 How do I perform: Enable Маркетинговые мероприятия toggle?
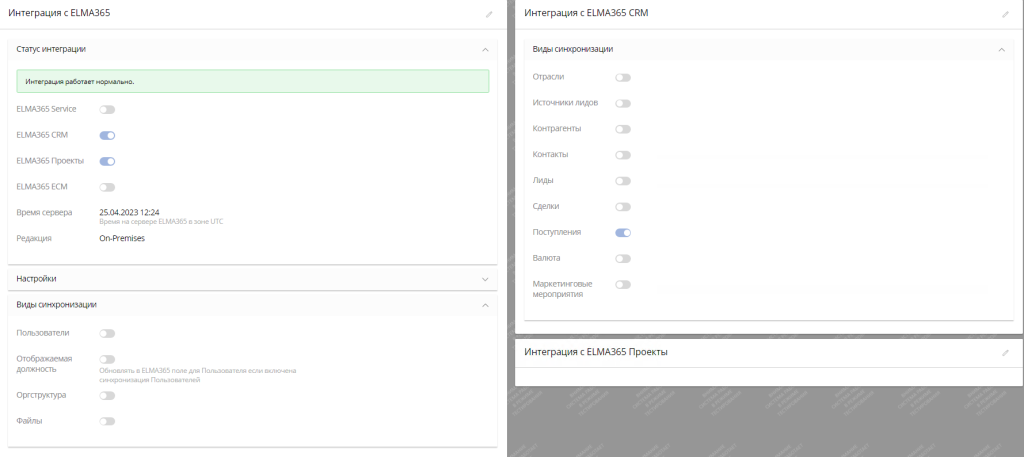click(623, 284)
